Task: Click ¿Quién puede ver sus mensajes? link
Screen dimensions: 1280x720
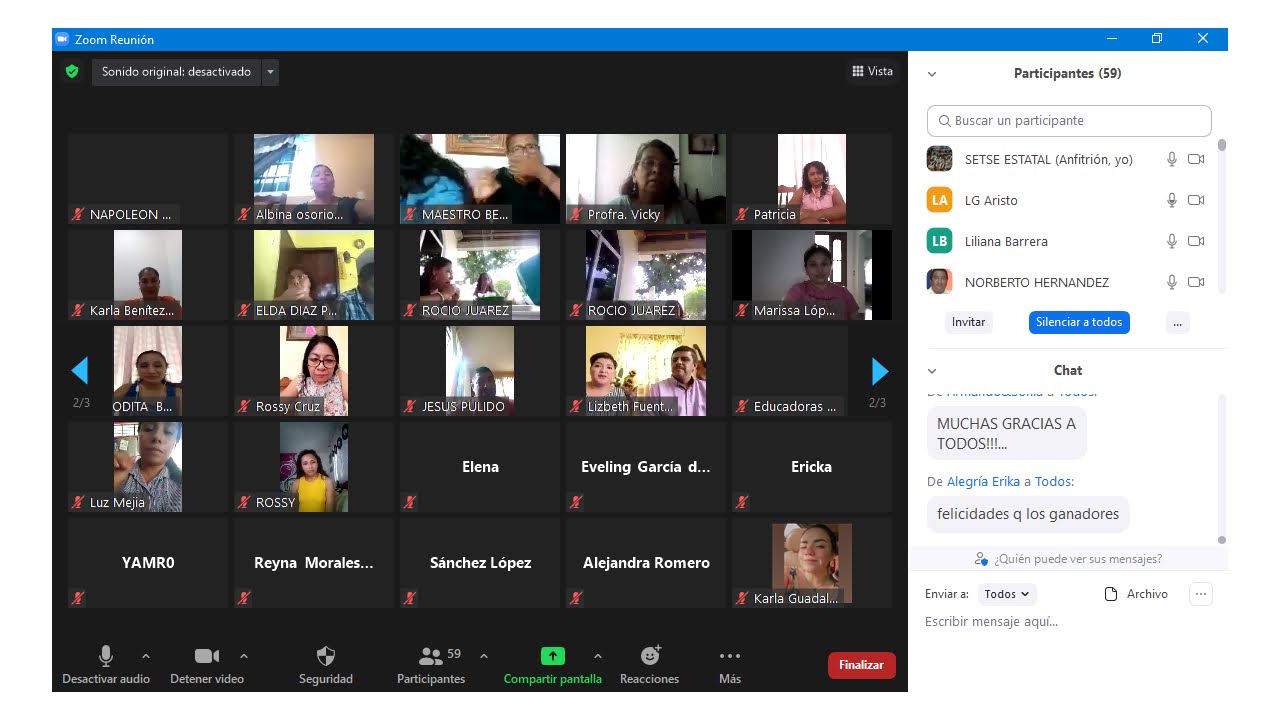Action: coord(1078,559)
